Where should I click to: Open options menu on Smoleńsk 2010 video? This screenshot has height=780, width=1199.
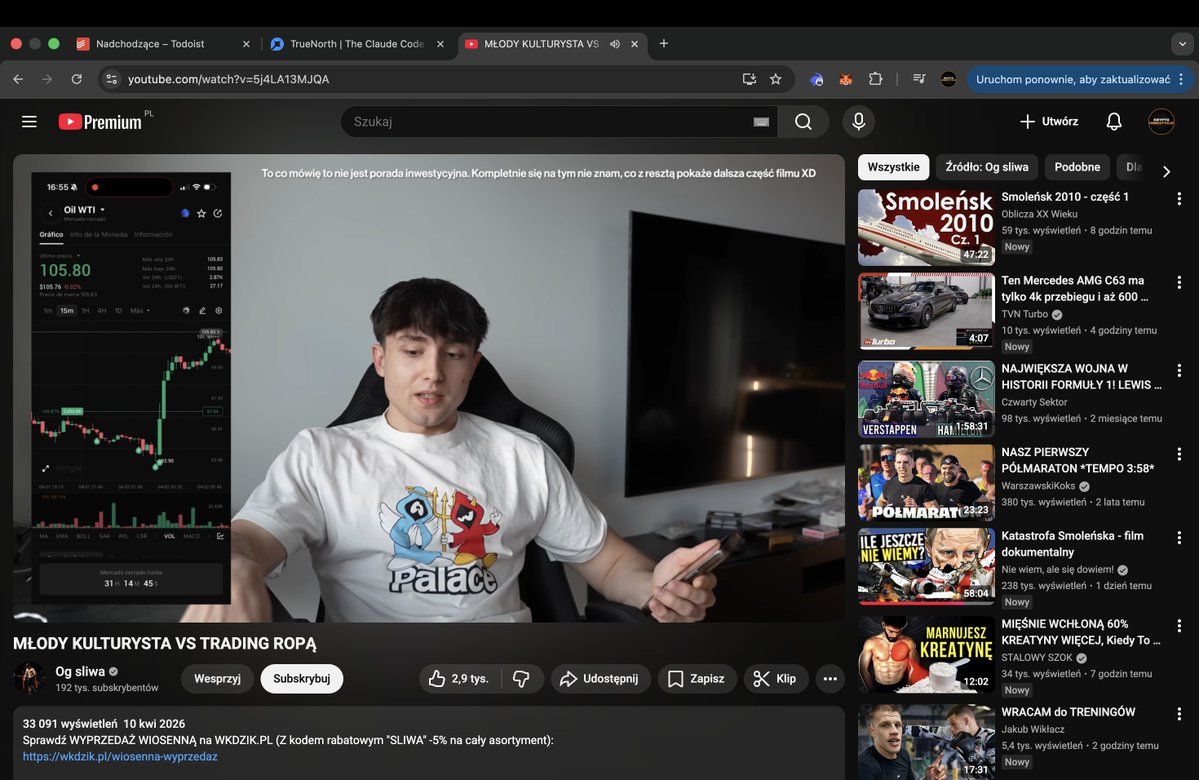[1179, 200]
